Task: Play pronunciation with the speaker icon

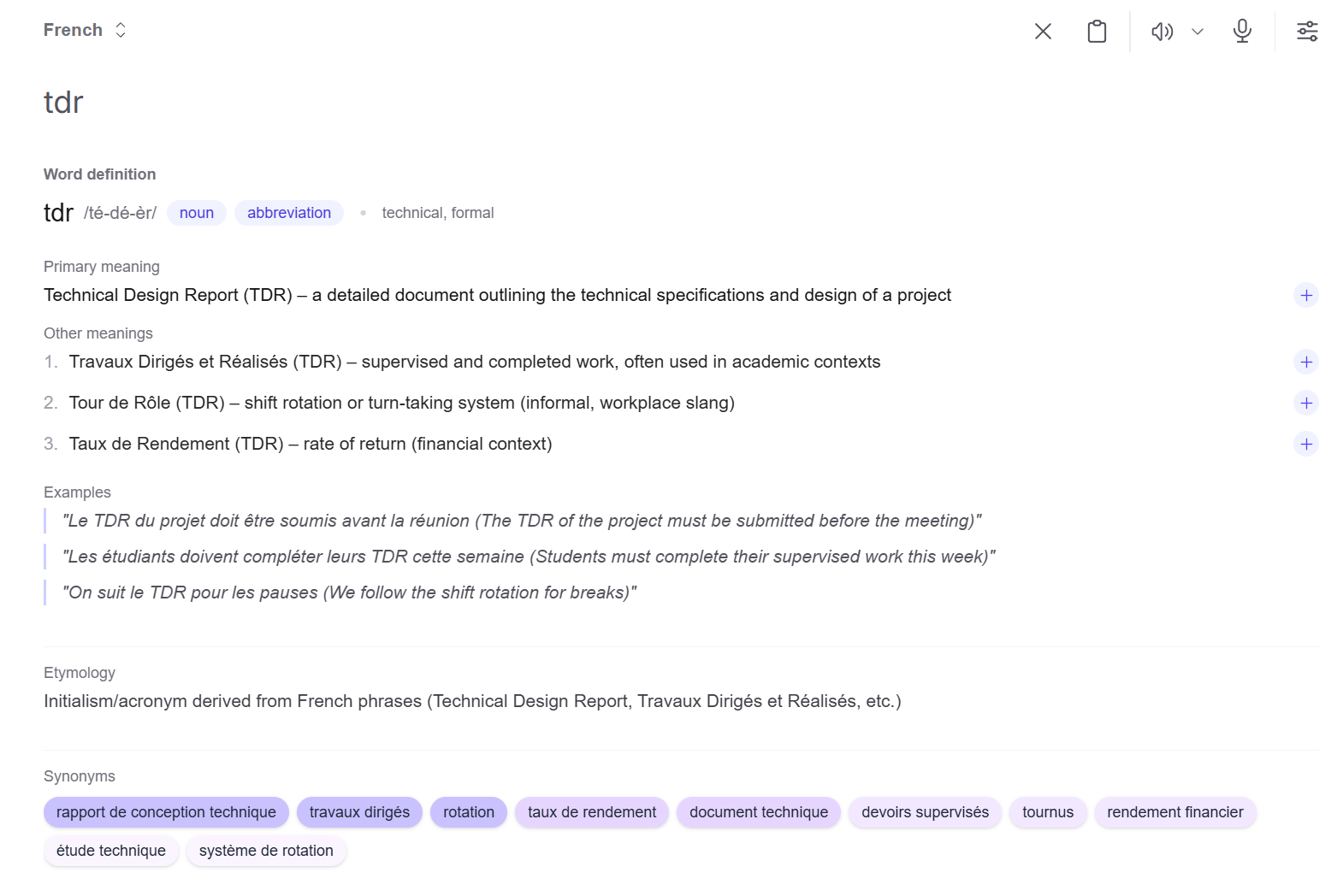Action: point(1162,32)
